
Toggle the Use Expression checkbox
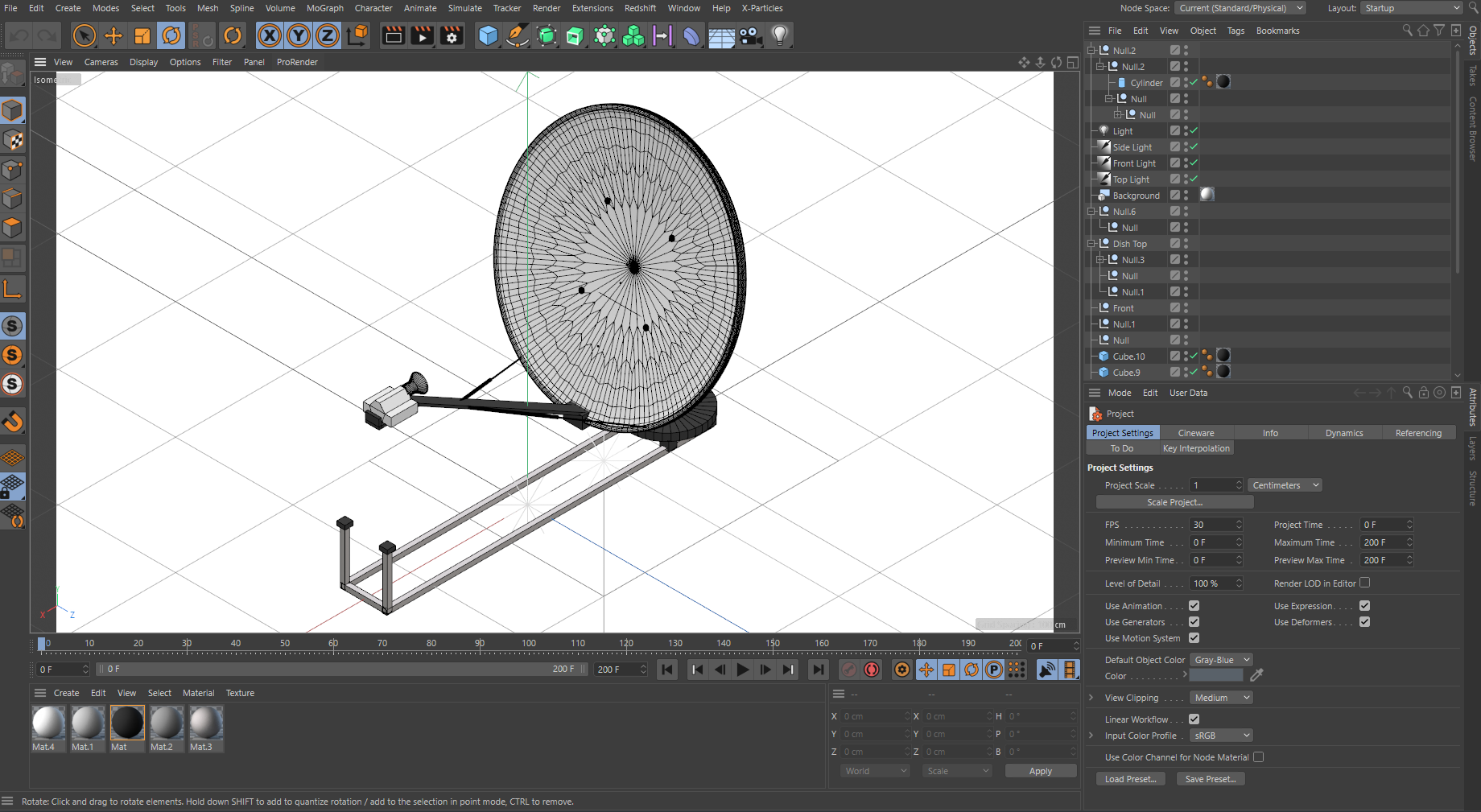click(x=1364, y=606)
